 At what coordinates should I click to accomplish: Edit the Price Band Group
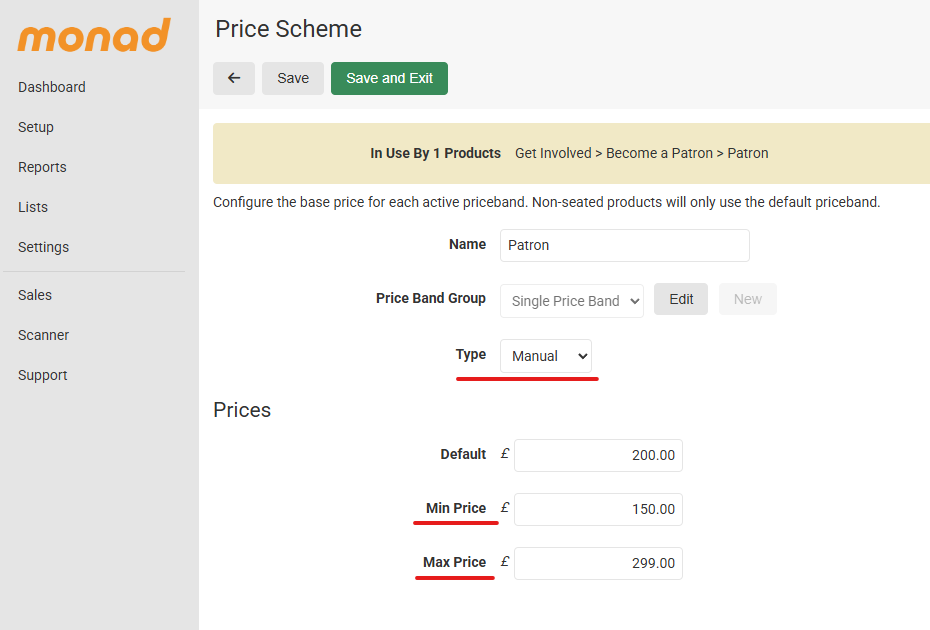click(x=681, y=299)
